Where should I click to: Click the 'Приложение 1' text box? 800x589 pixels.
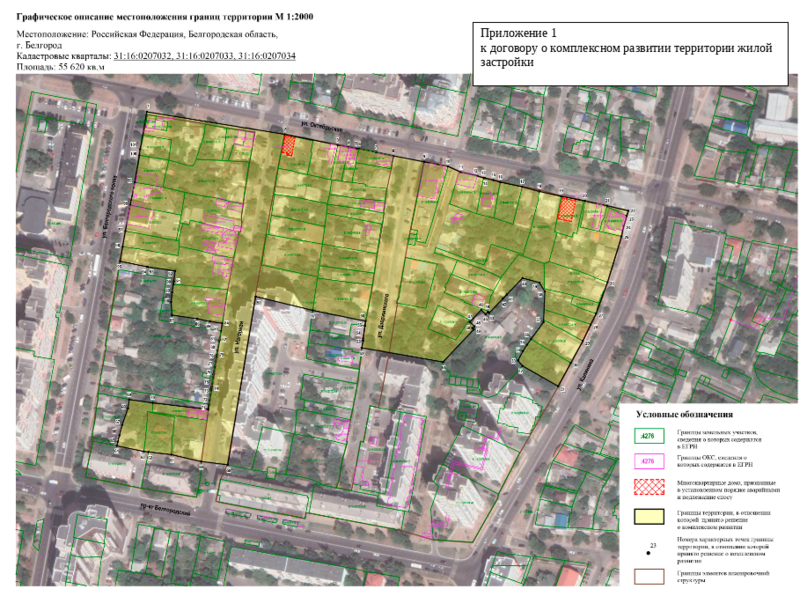tap(630, 53)
